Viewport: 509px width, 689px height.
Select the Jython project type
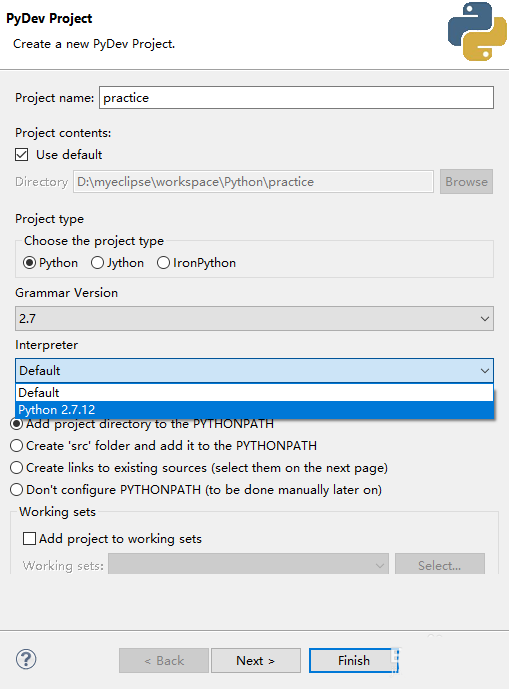[x=97, y=263]
